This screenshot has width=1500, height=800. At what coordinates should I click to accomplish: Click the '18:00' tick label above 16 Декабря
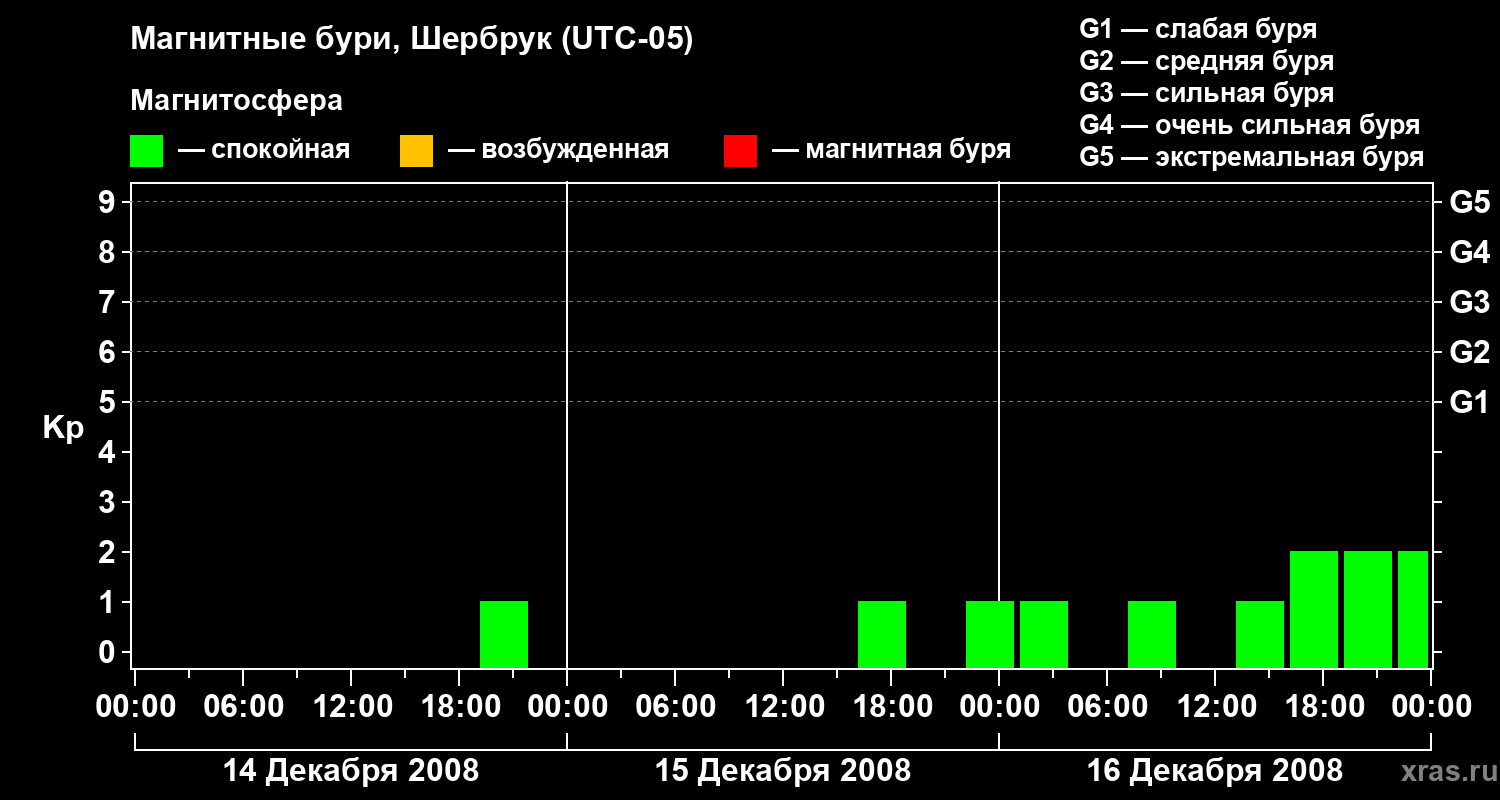click(x=1323, y=707)
